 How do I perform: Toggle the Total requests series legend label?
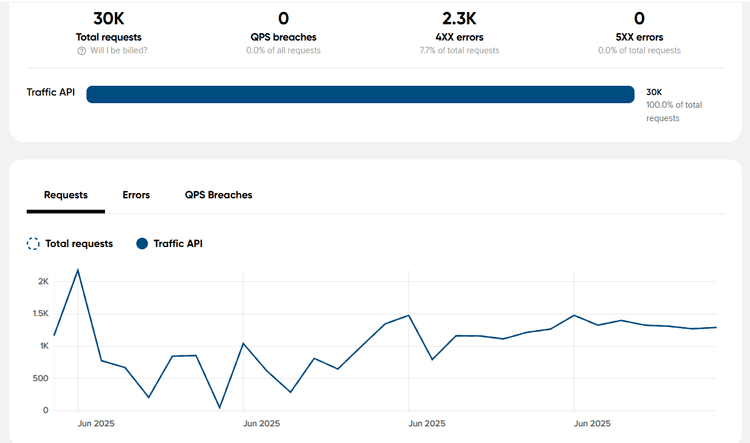point(79,243)
